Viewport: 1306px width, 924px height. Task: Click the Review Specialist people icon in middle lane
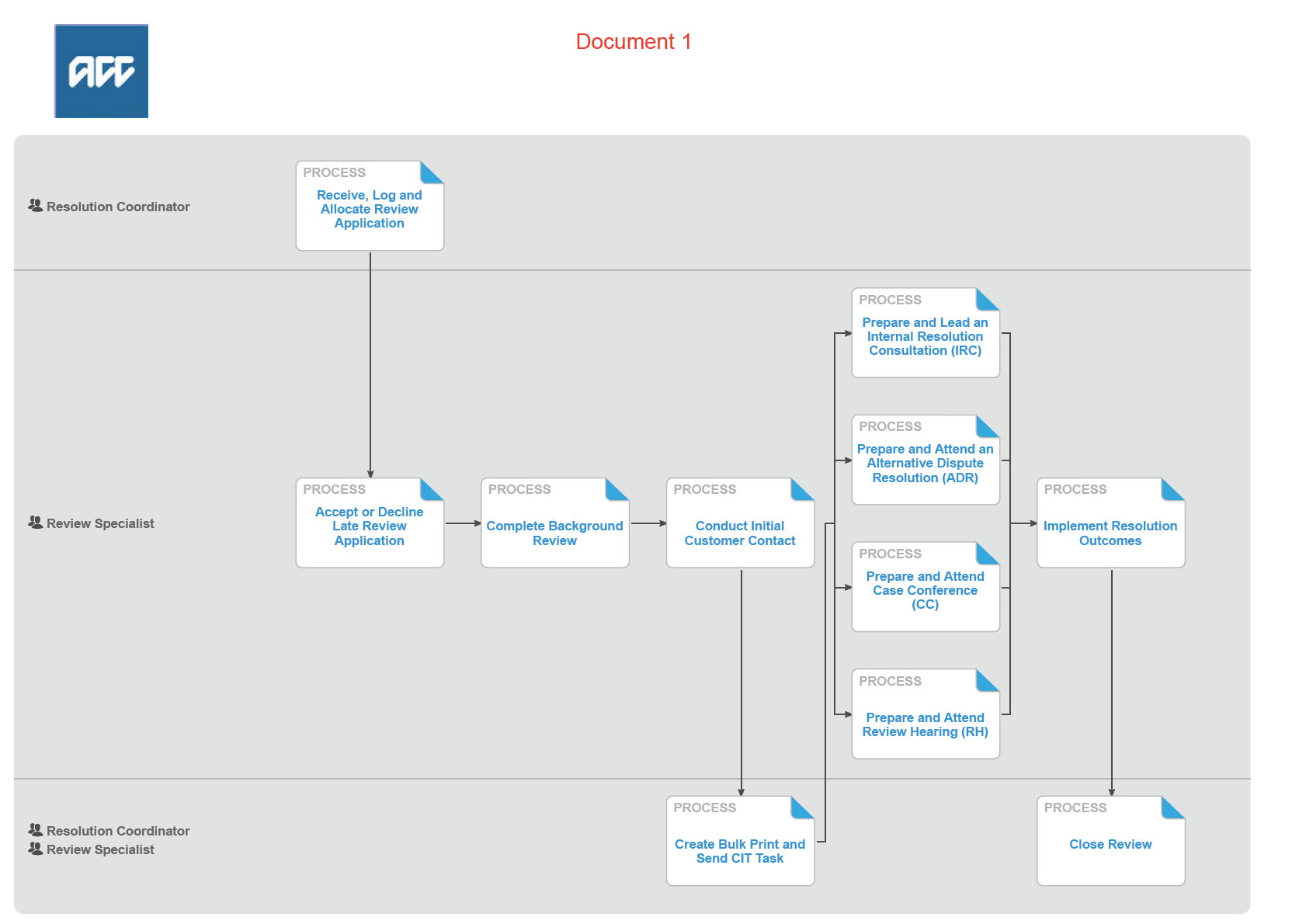click(36, 523)
